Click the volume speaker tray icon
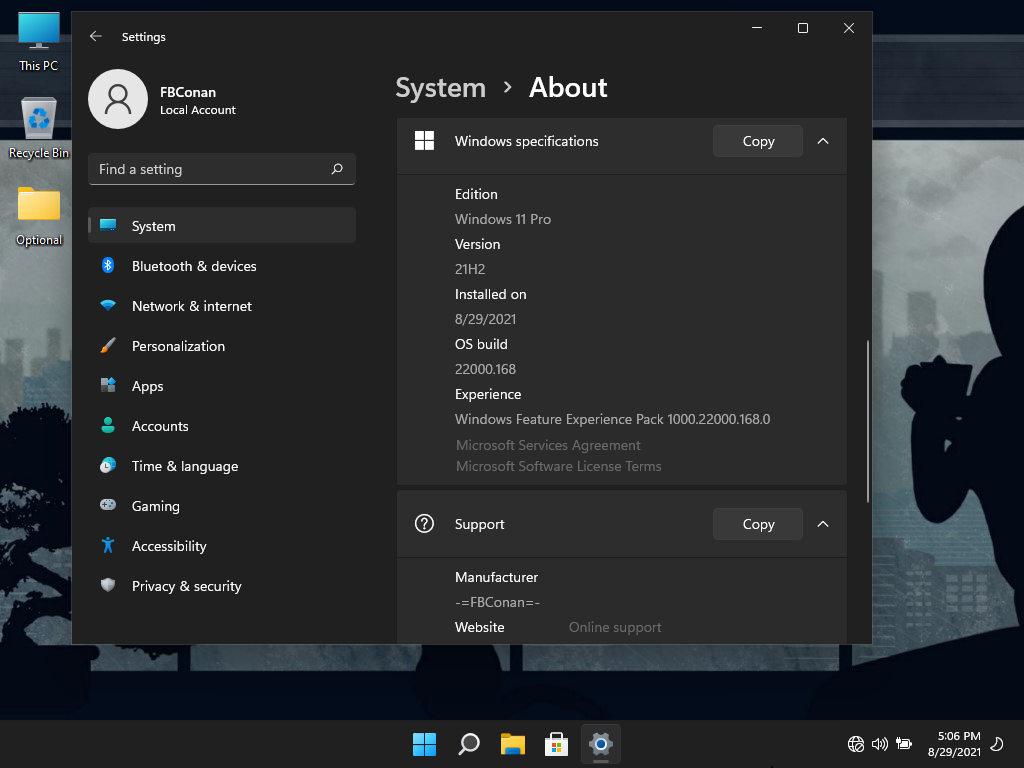 (880, 744)
